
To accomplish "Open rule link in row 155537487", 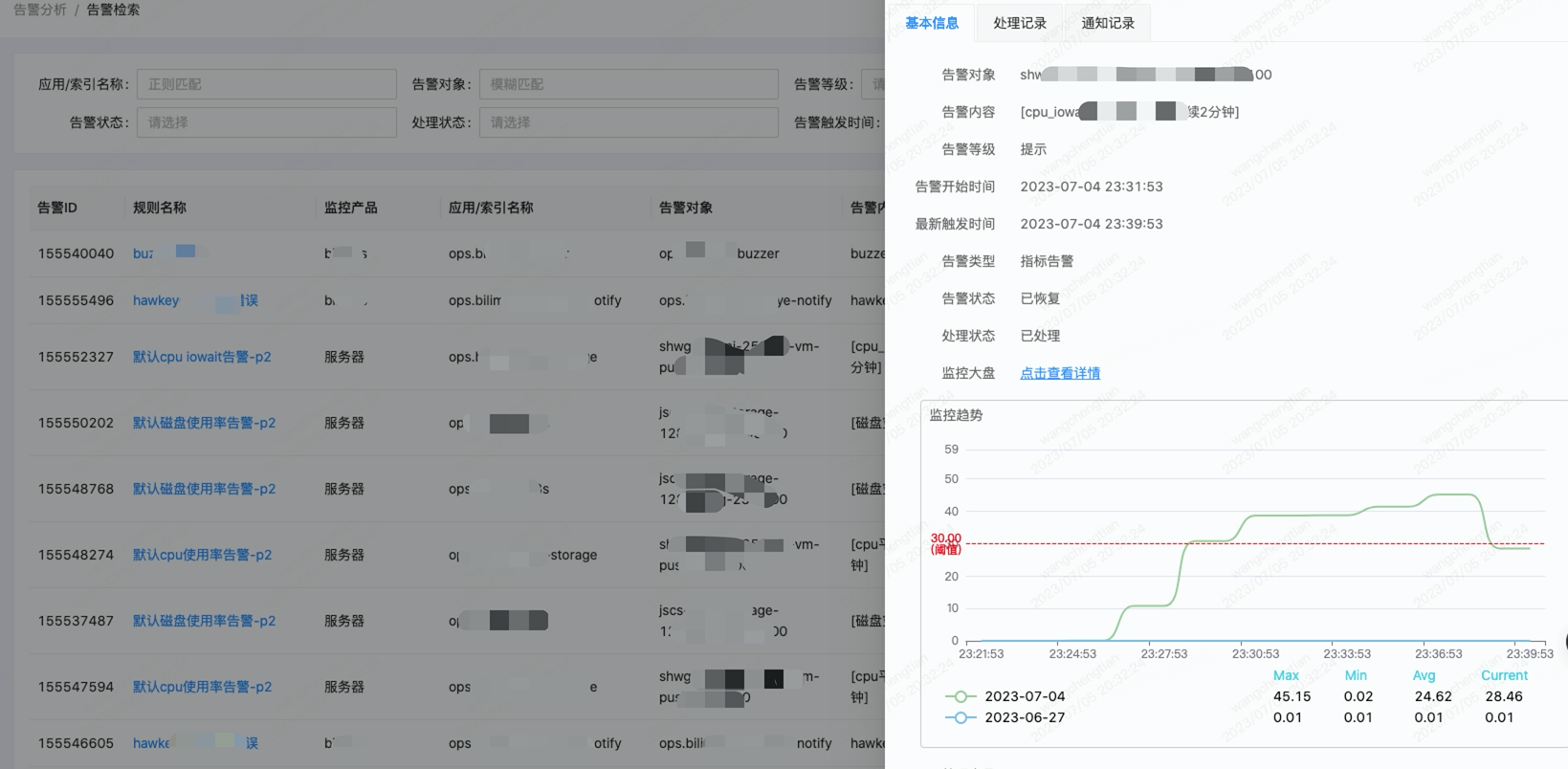I will 204,621.
